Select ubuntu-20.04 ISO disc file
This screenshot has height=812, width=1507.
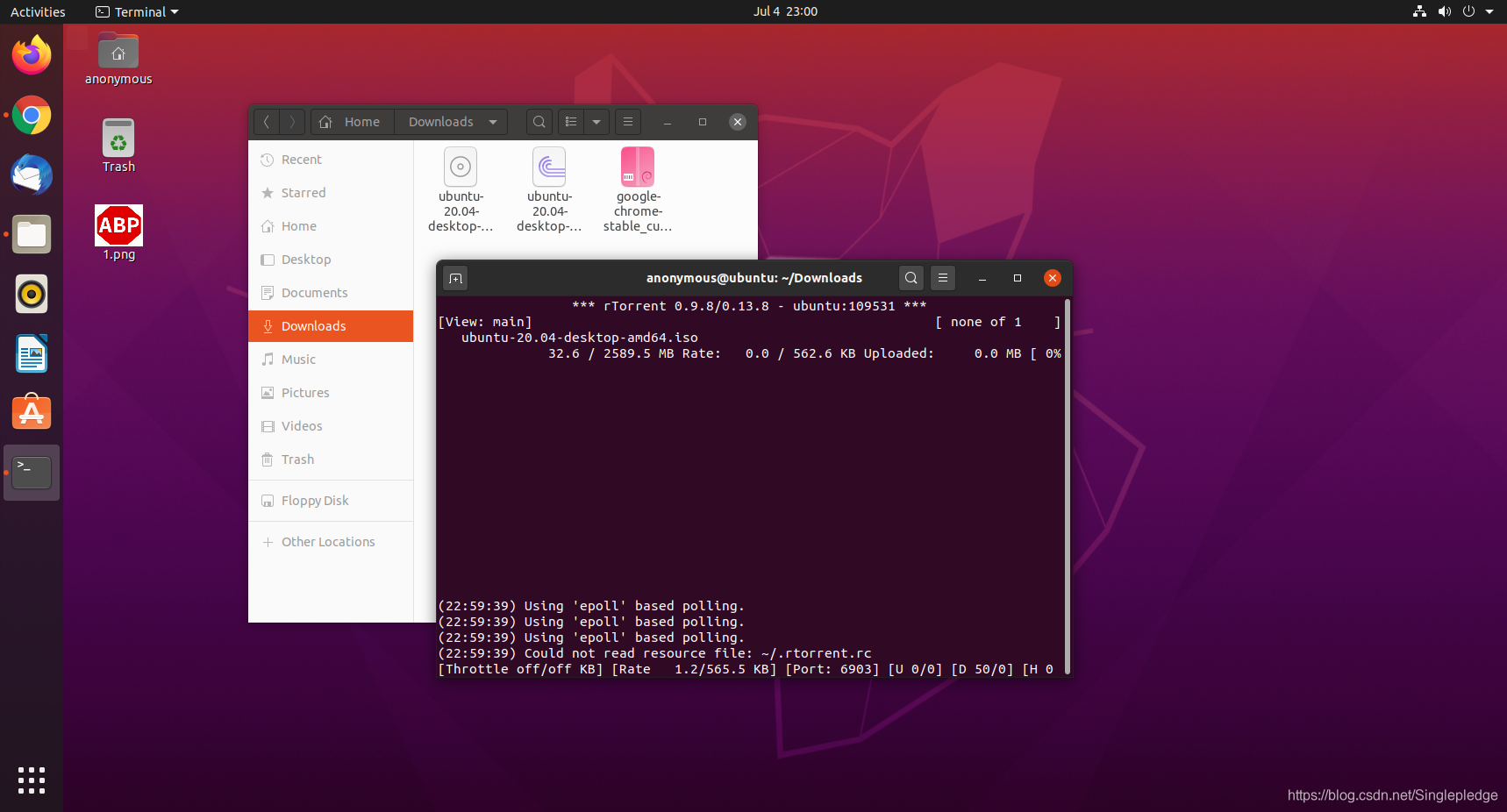click(x=461, y=189)
